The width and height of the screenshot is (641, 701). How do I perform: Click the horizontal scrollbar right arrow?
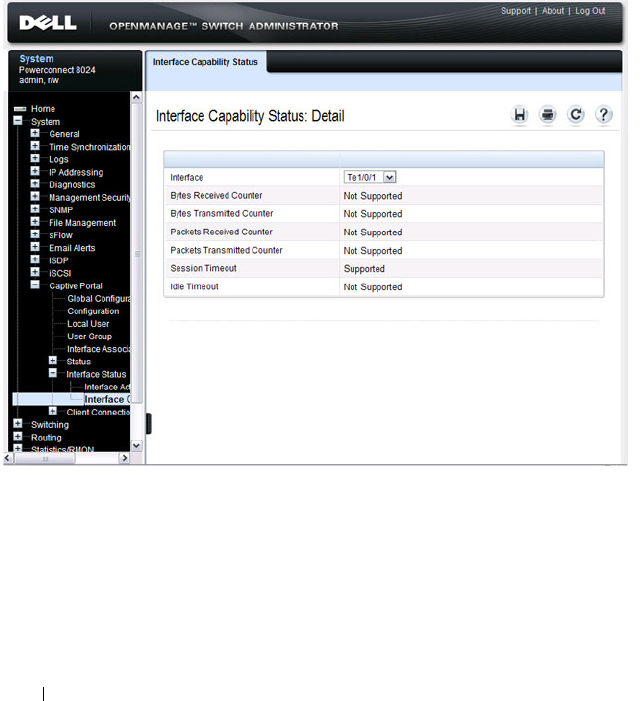point(124,458)
